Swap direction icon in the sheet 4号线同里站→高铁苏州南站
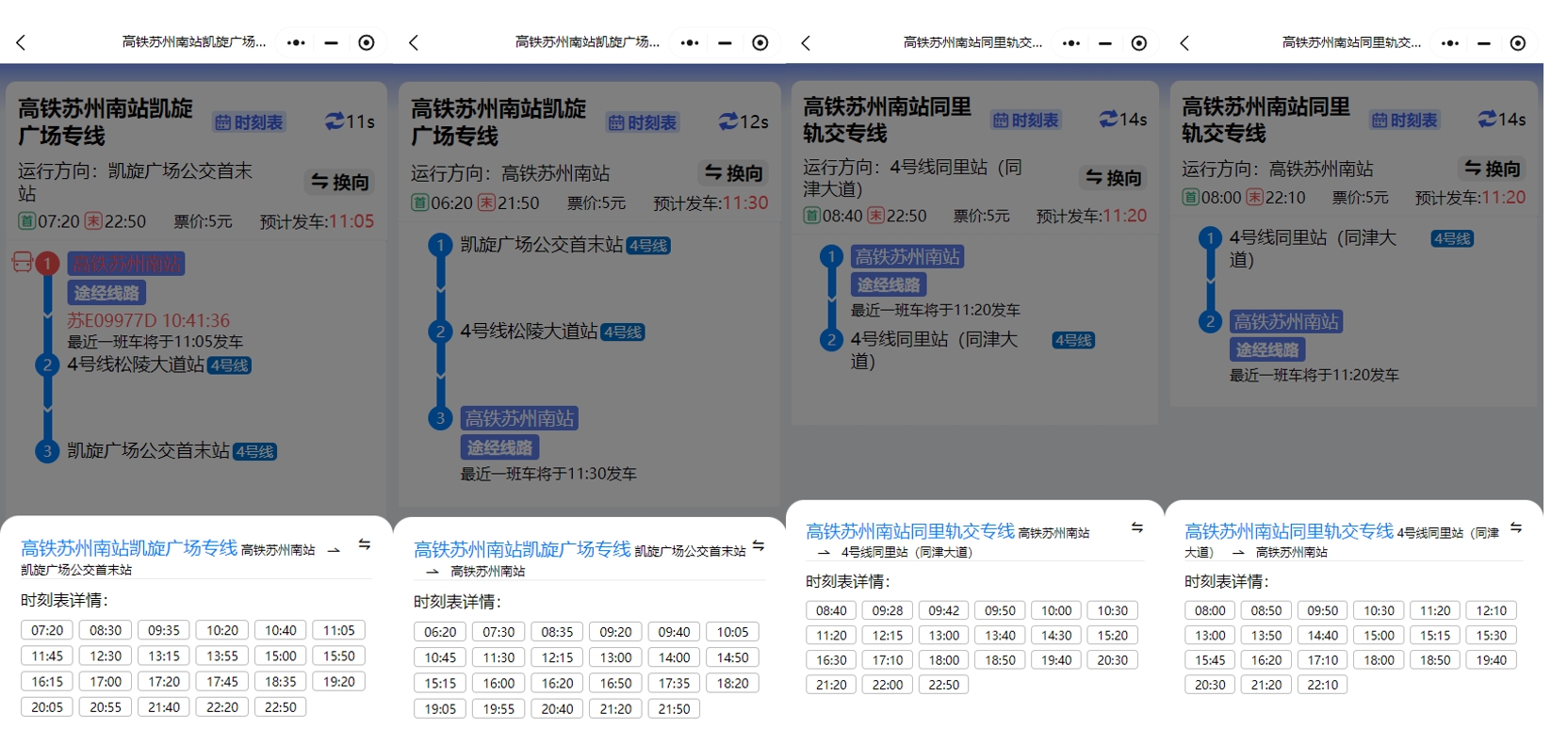The height and width of the screenshot is (729, 1568). click(1516, 527)
